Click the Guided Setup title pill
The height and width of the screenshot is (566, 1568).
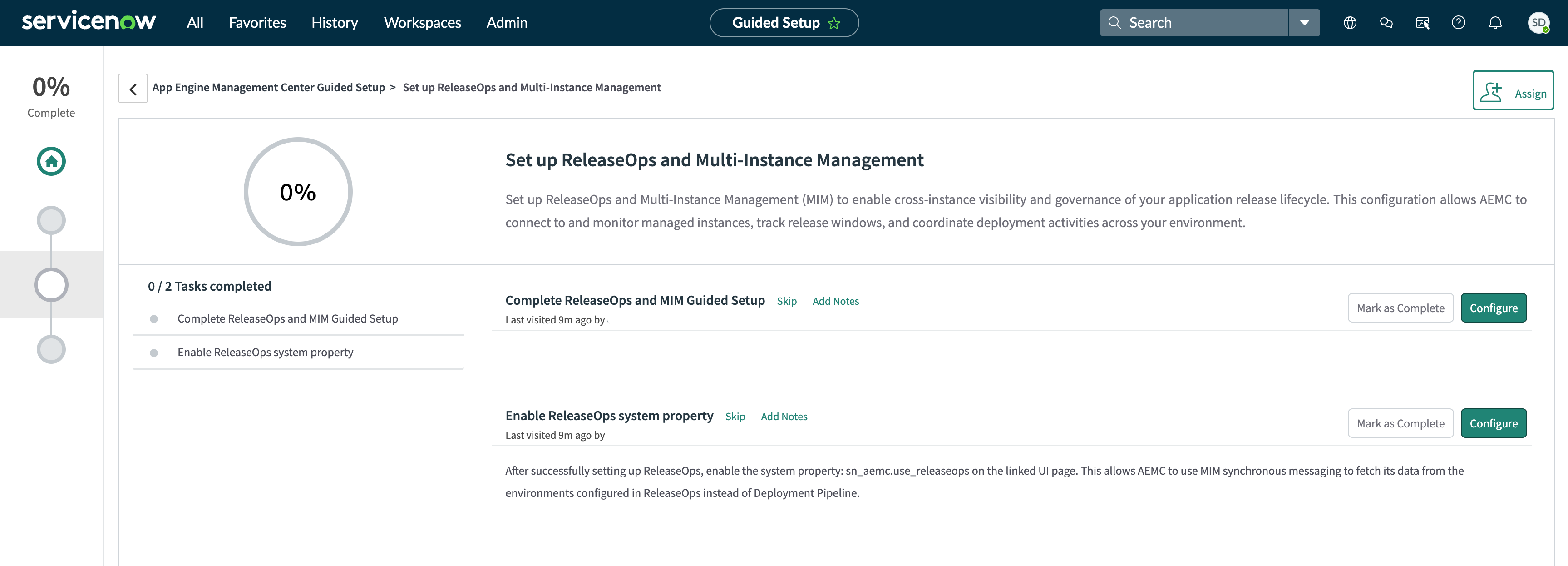784,23
